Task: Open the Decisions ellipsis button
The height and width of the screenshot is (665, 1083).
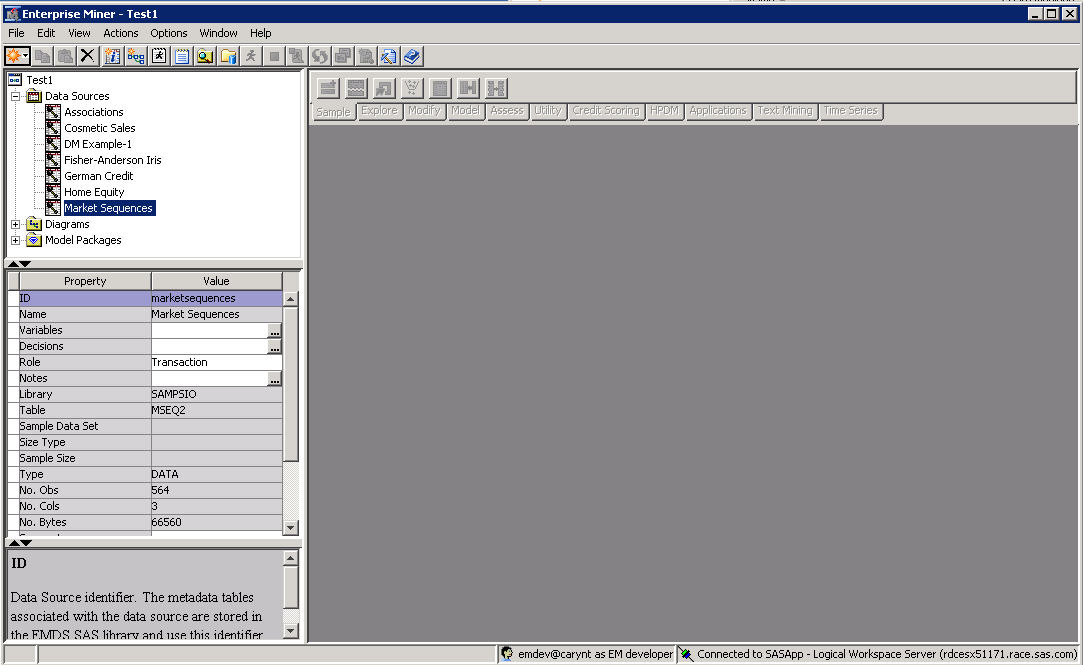Action: tap(274, 347)
